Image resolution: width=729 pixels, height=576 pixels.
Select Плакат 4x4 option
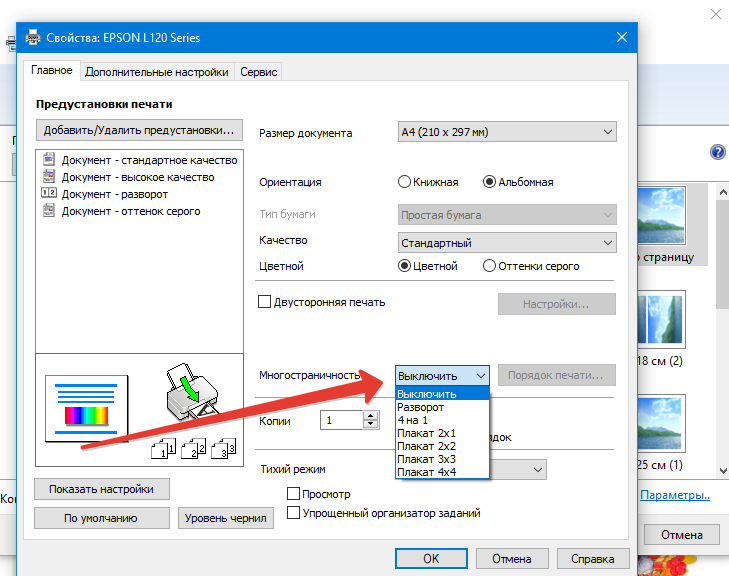coord(442,472)
